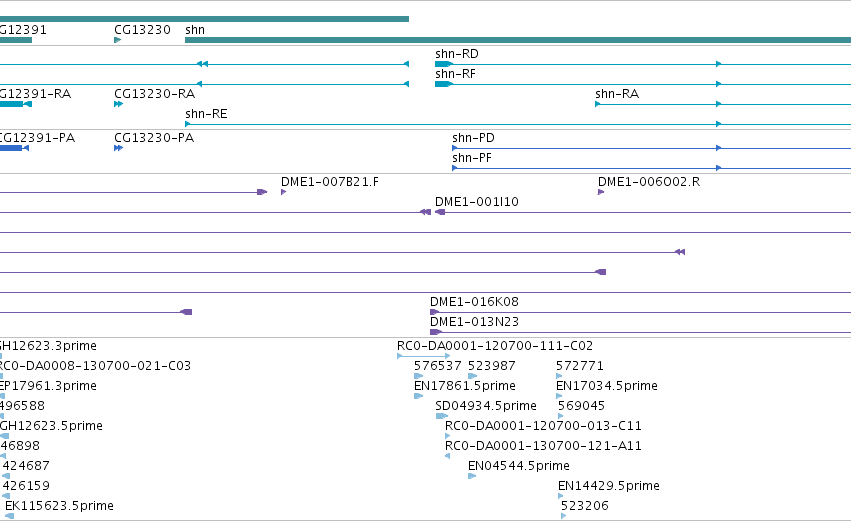This screenshot has width=851, height=521.
Task: Click the 'EN17034.5prime' label
Action: [x=607, y=386]
